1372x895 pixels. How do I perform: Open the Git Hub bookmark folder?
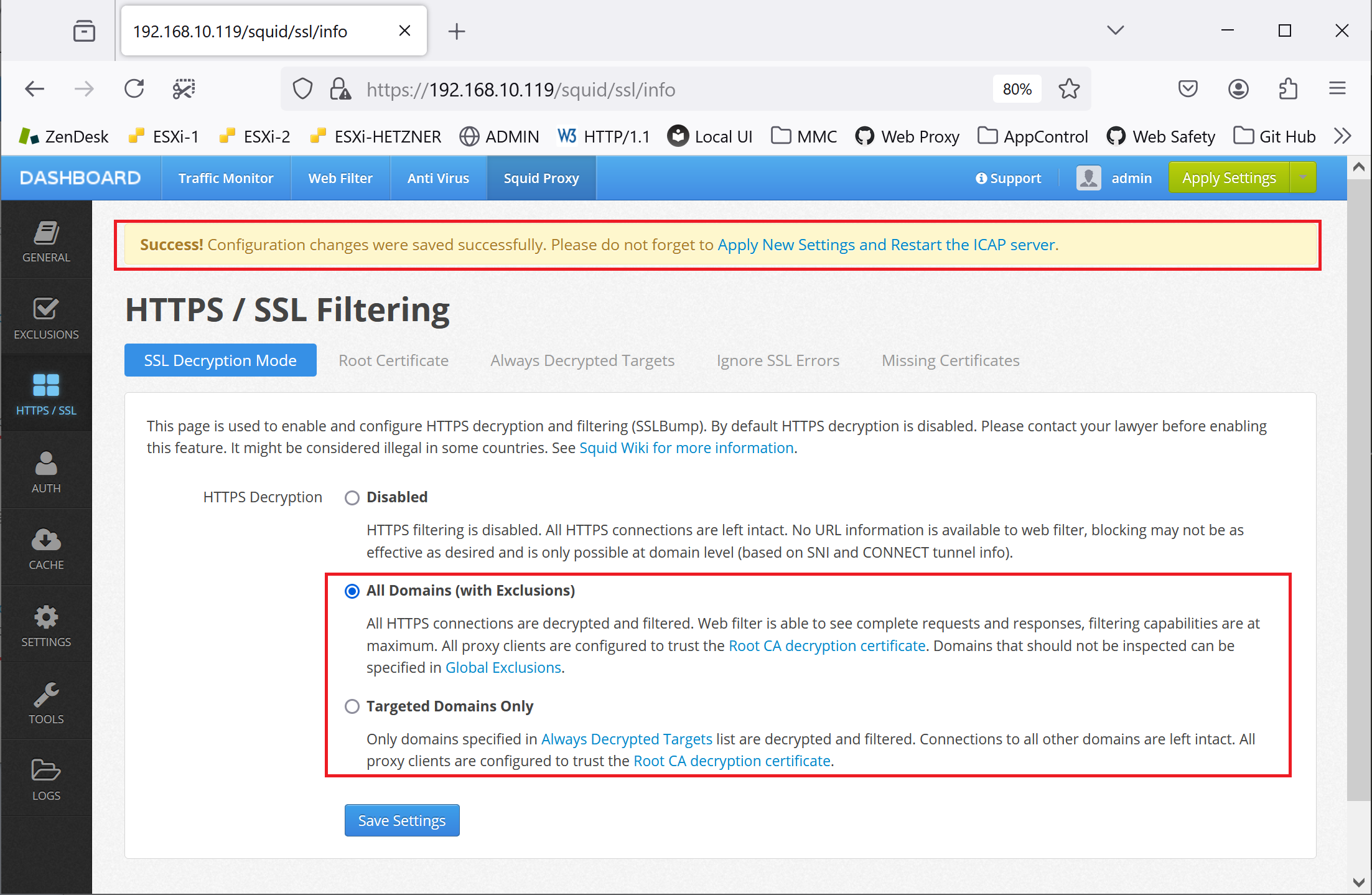[x=1274, y=136]
